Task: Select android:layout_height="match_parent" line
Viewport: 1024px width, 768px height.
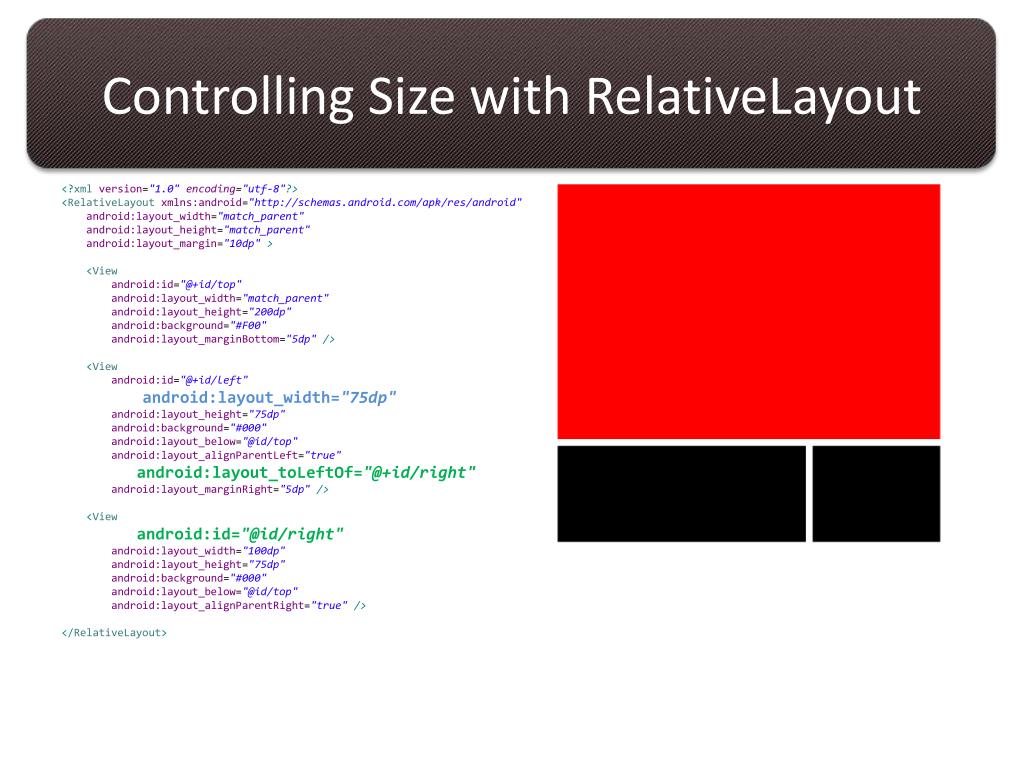Action: pyautogui.click(x=198, y=230)
